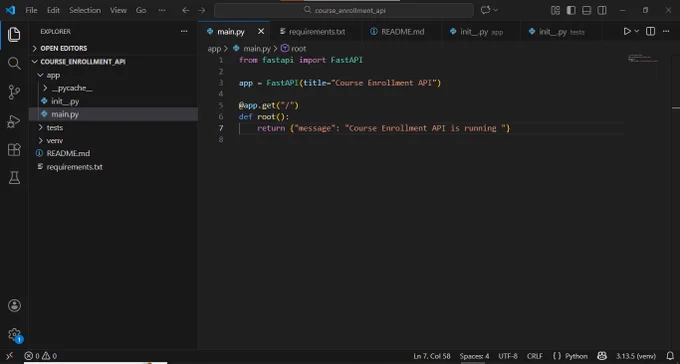Screen dimensions: 680x364
Task: Open the Search view in activity bar
Action: pos(14,63)
